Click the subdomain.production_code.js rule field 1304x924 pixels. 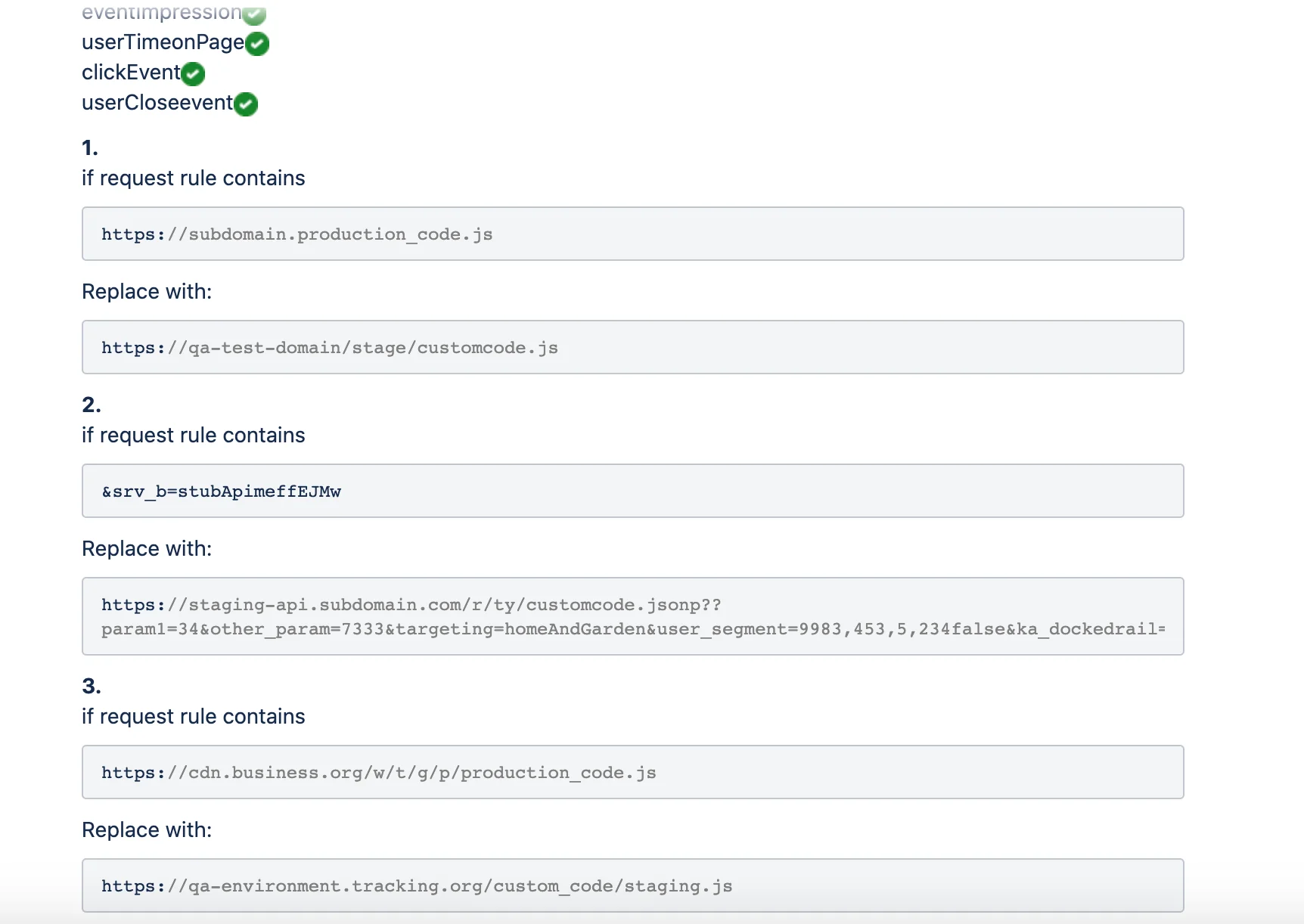point(632,234)
